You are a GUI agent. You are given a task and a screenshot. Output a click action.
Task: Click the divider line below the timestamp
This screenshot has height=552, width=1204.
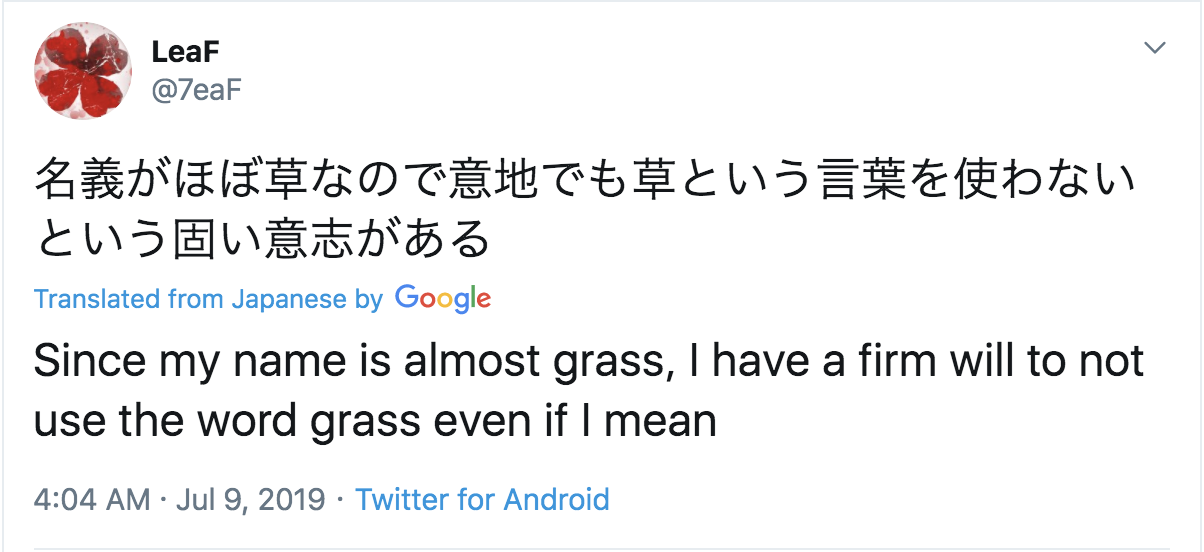602,548
